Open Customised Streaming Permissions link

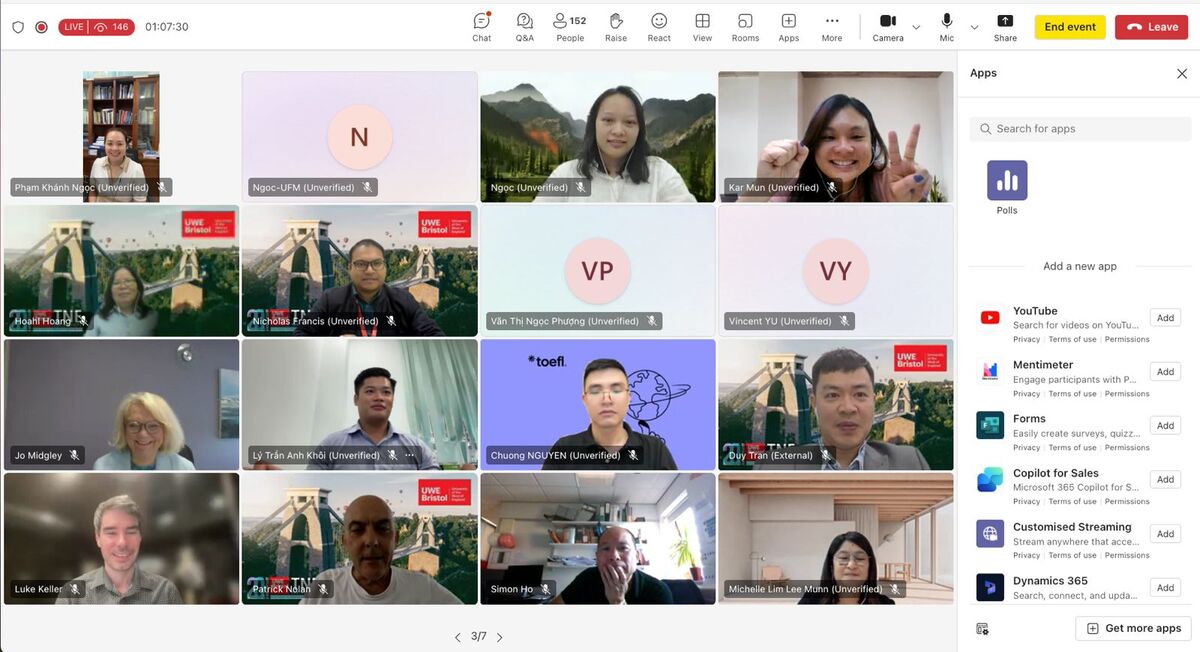coord(1127,555)
